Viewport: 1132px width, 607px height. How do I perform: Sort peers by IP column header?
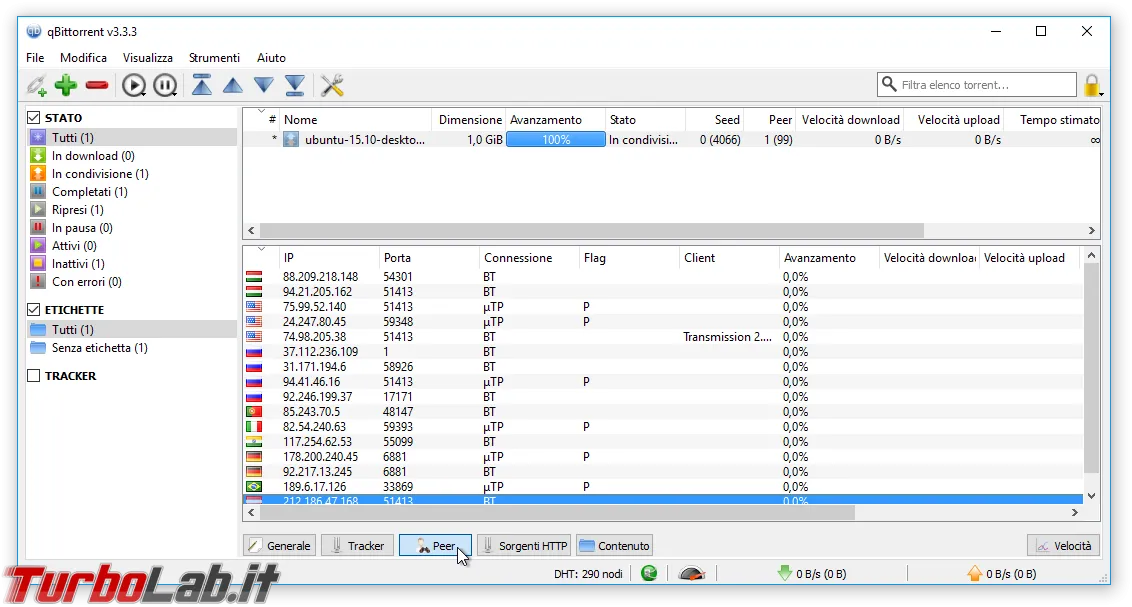click(x=328, y=258)
